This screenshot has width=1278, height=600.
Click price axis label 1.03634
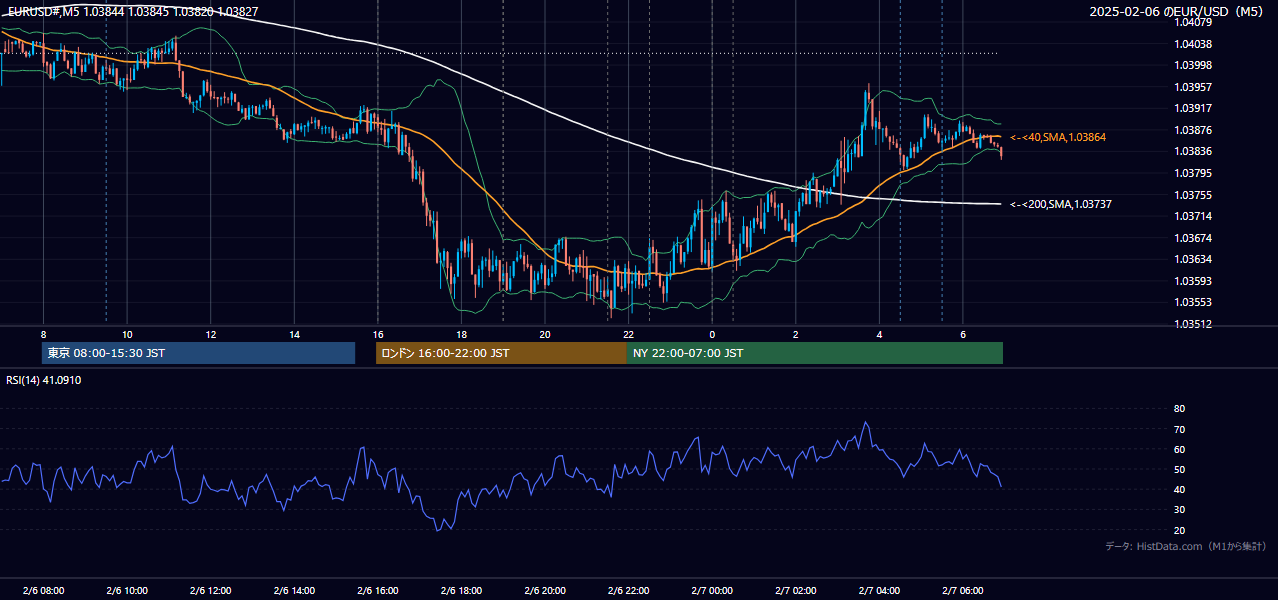[x=1194, y=259]
